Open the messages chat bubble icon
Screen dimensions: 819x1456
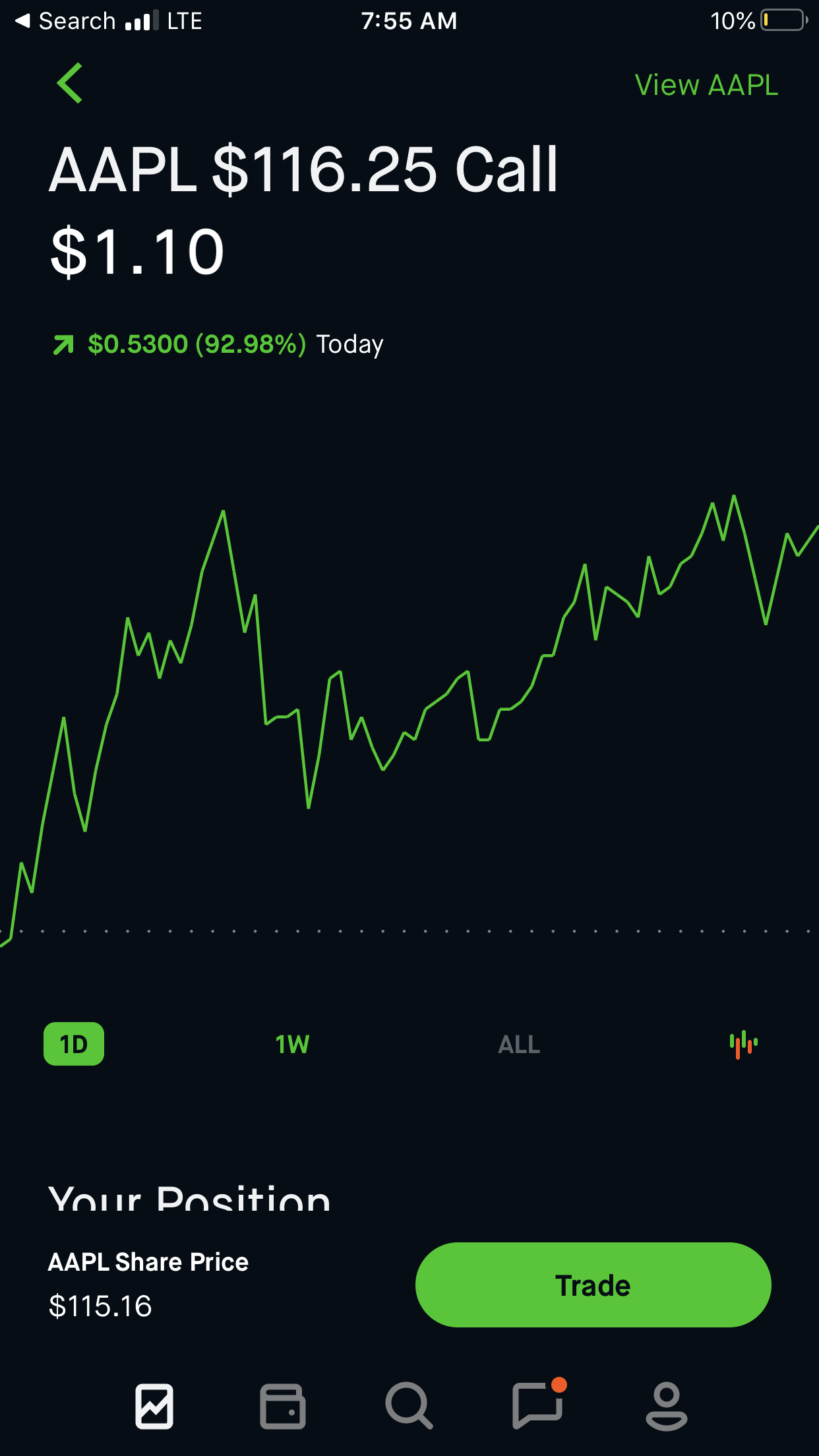click(x=538, y=1406)
